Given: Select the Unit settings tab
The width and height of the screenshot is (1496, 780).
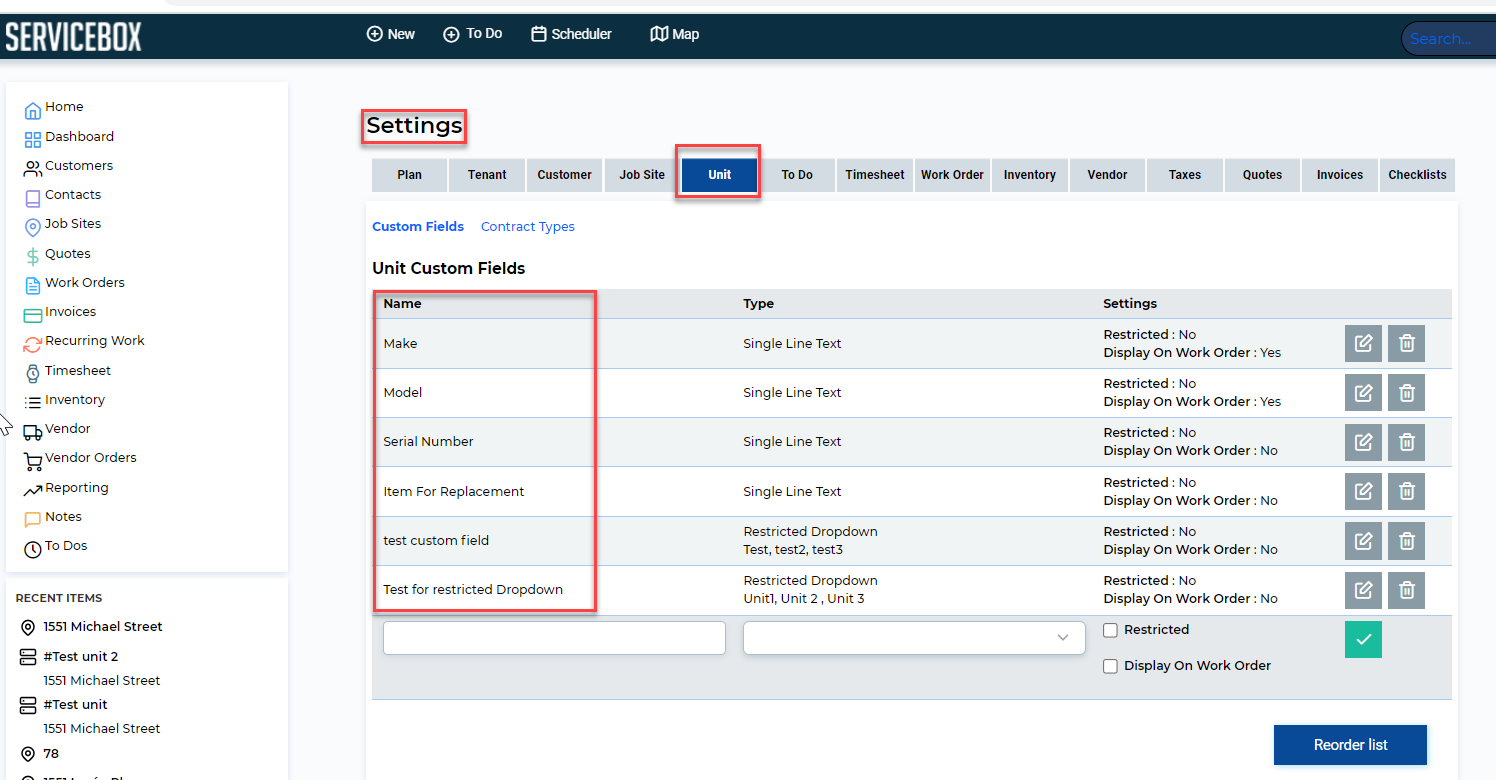Looking at the screenshot, I should 720,175.
